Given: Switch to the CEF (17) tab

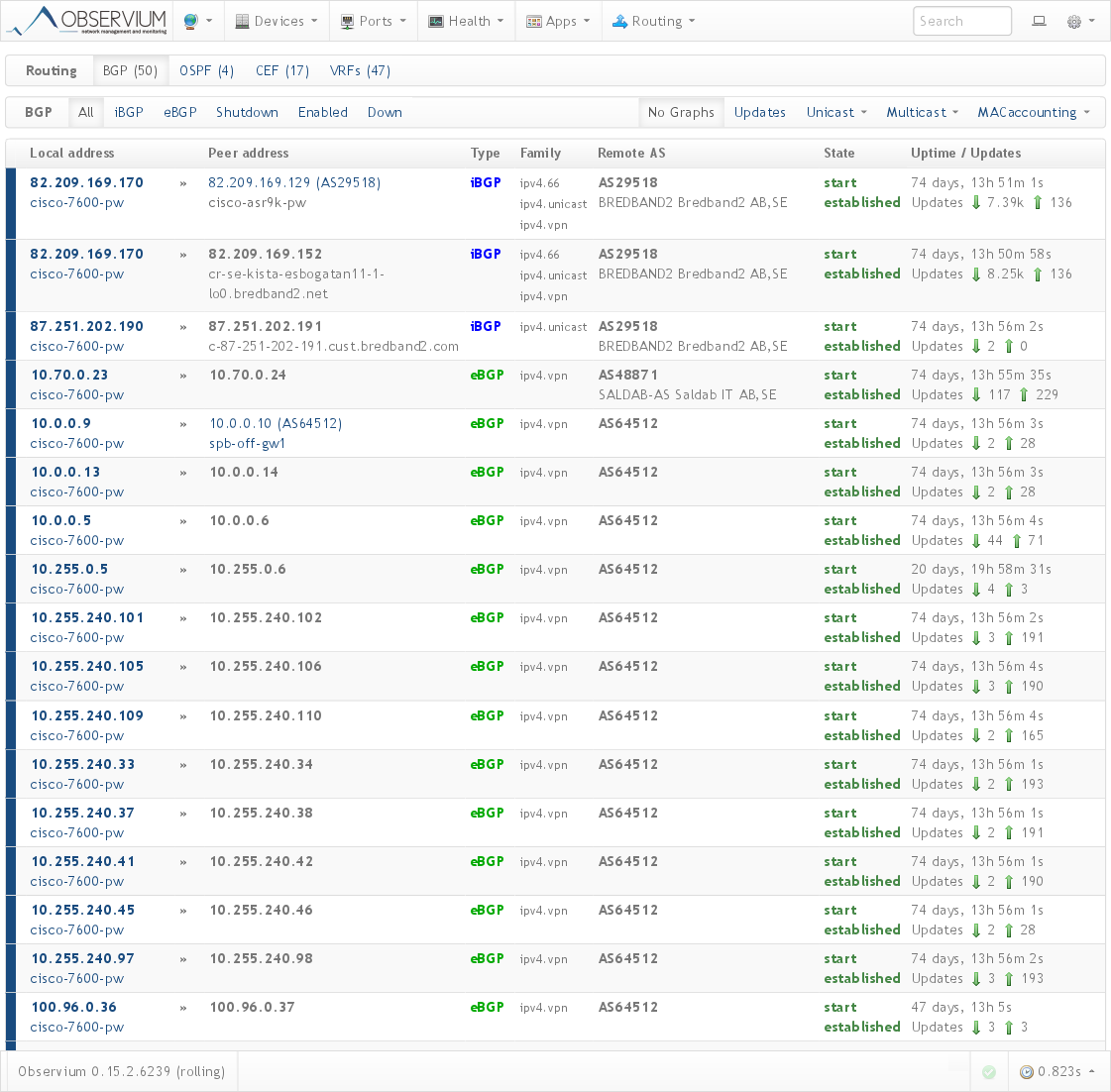Looking at the screenshot, I should [282, 71].
